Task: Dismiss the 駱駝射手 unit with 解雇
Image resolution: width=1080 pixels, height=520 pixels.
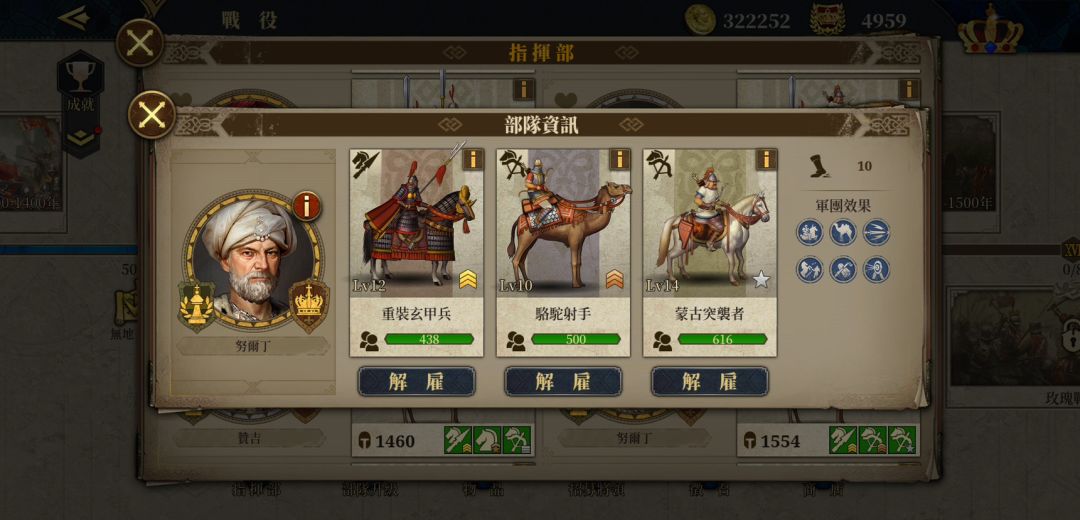Action: point(563,382)
